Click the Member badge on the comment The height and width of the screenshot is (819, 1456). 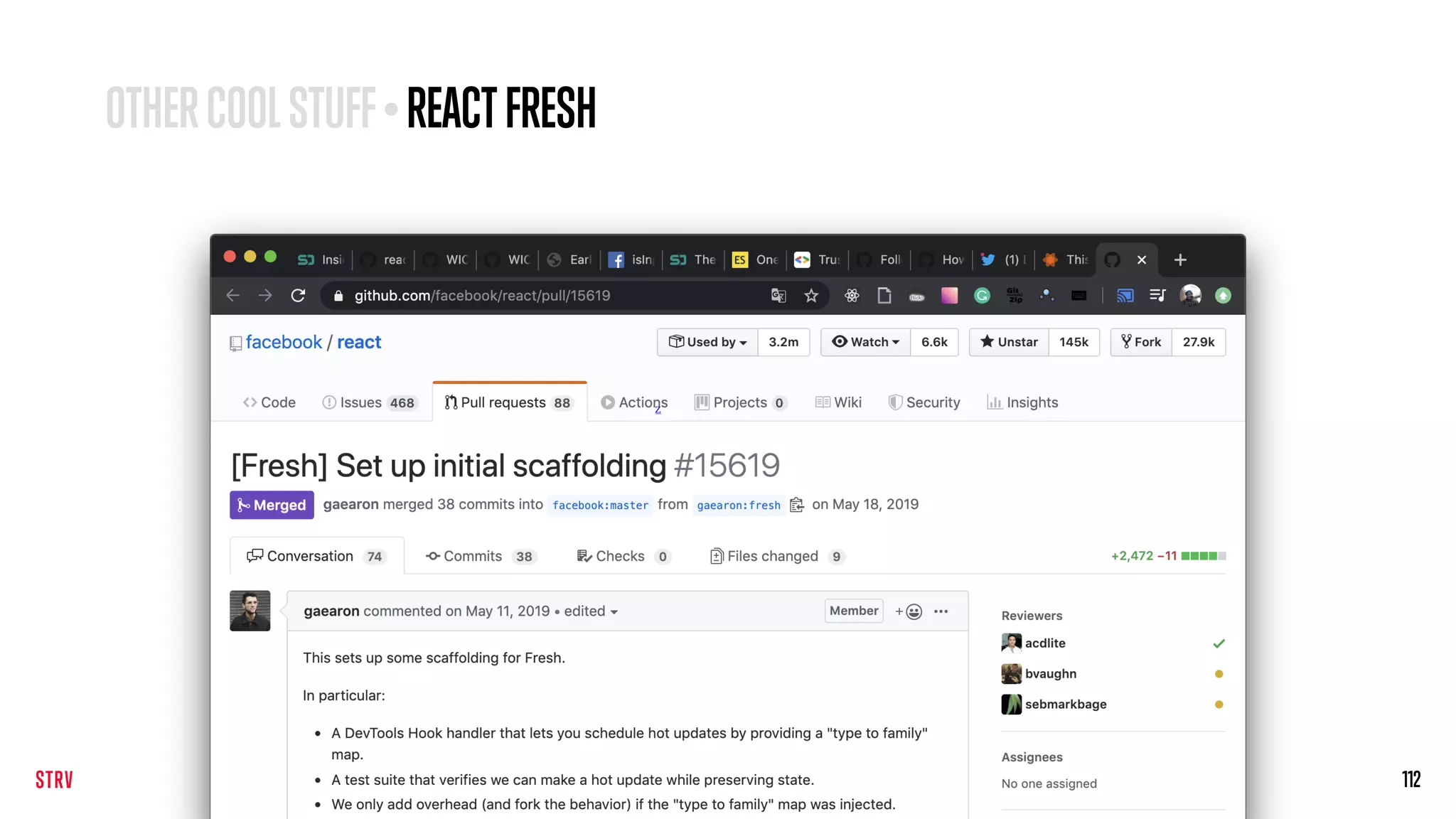[x=854, y=611]
